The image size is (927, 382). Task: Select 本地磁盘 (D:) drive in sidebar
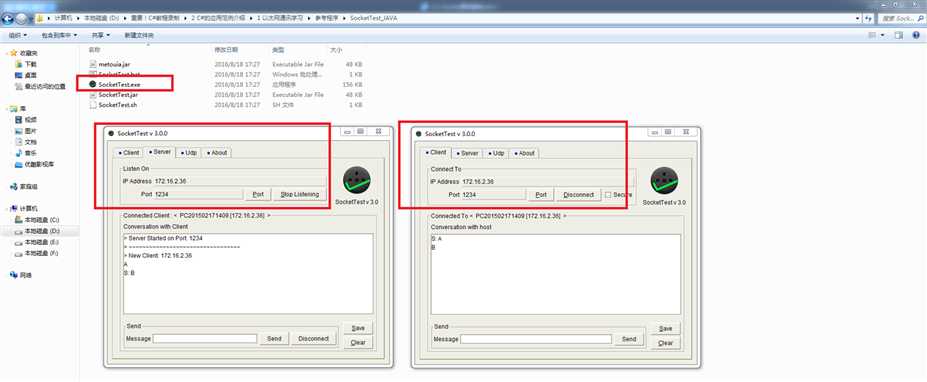coord(37,231)
